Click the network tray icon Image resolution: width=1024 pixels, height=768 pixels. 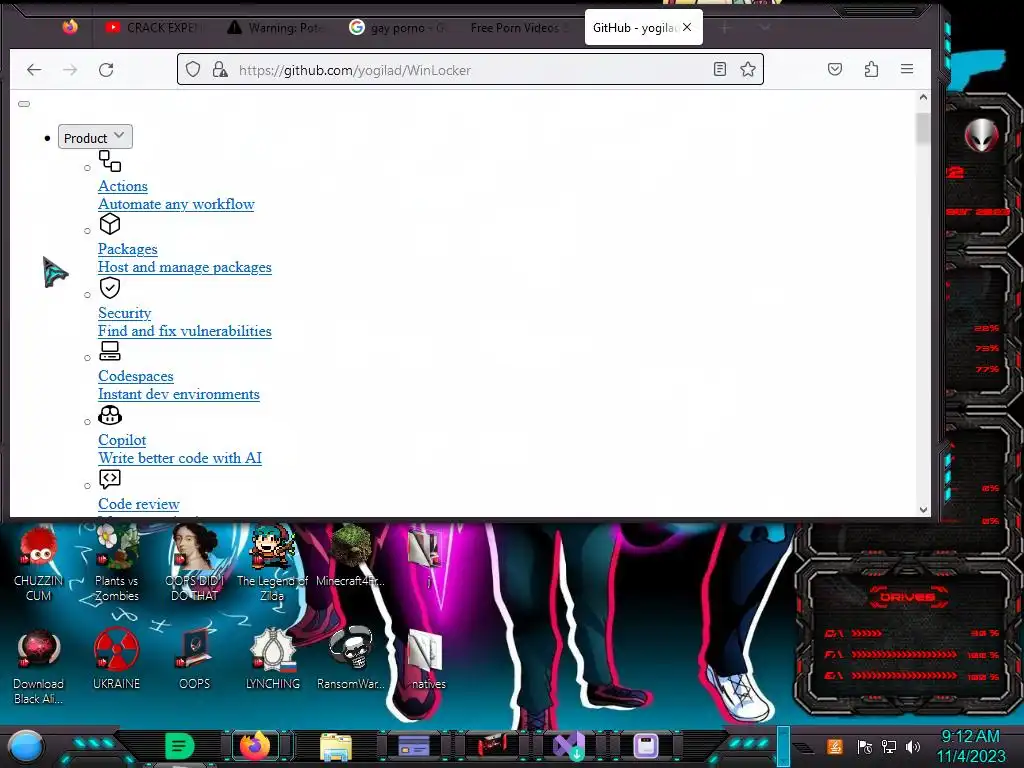889,746
